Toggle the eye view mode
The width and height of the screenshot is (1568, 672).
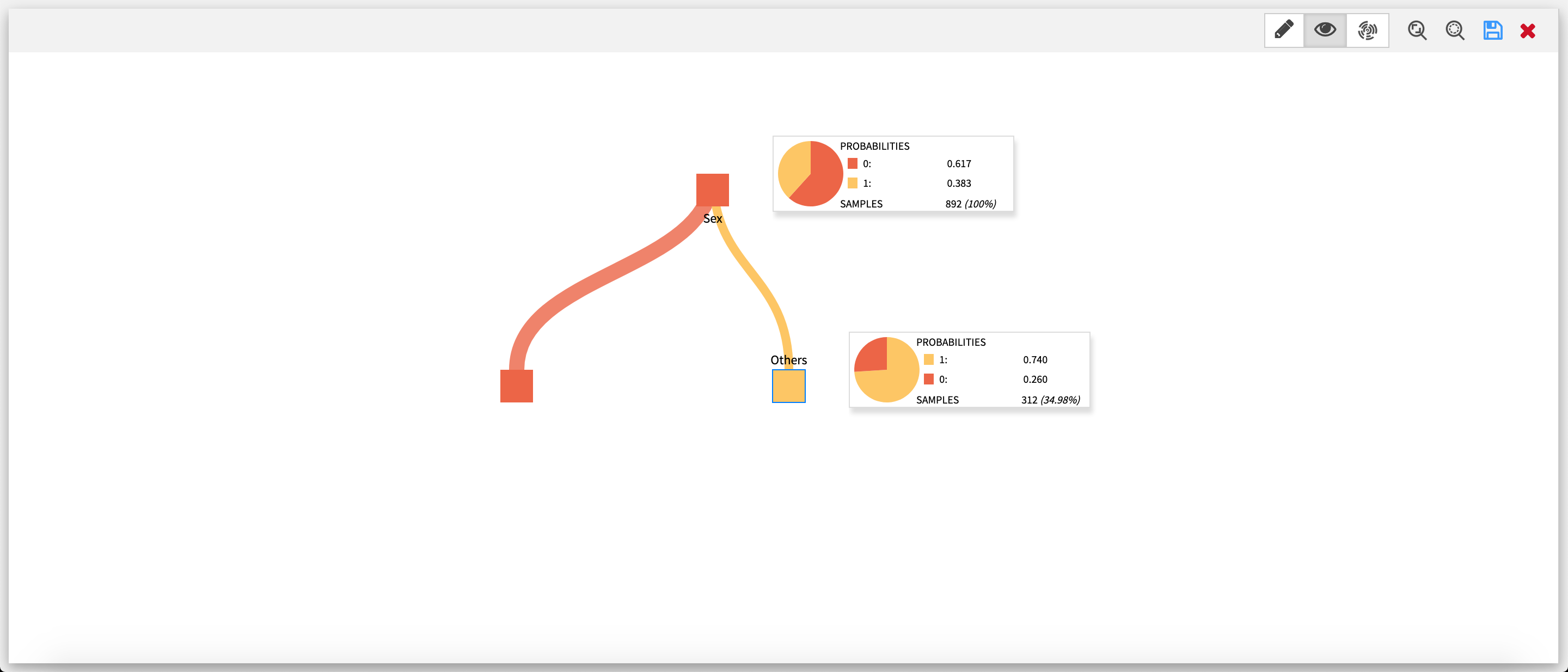click(1325, 30)
